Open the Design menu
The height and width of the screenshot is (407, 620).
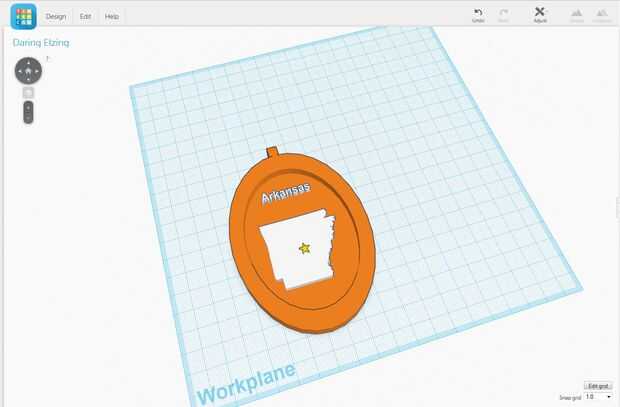(56, 17)
